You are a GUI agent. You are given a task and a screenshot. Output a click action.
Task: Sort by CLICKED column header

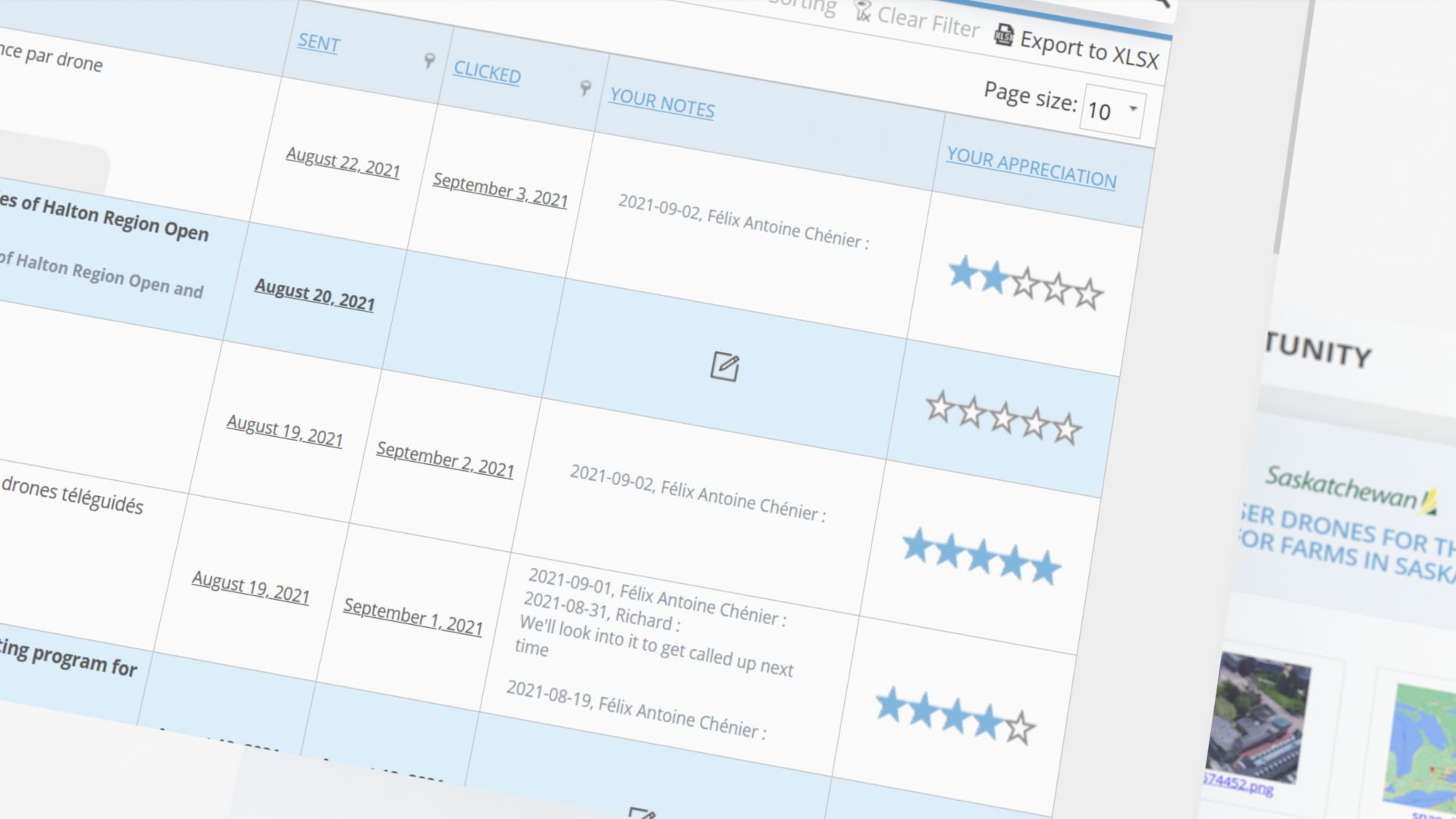(x=487, y=72)
